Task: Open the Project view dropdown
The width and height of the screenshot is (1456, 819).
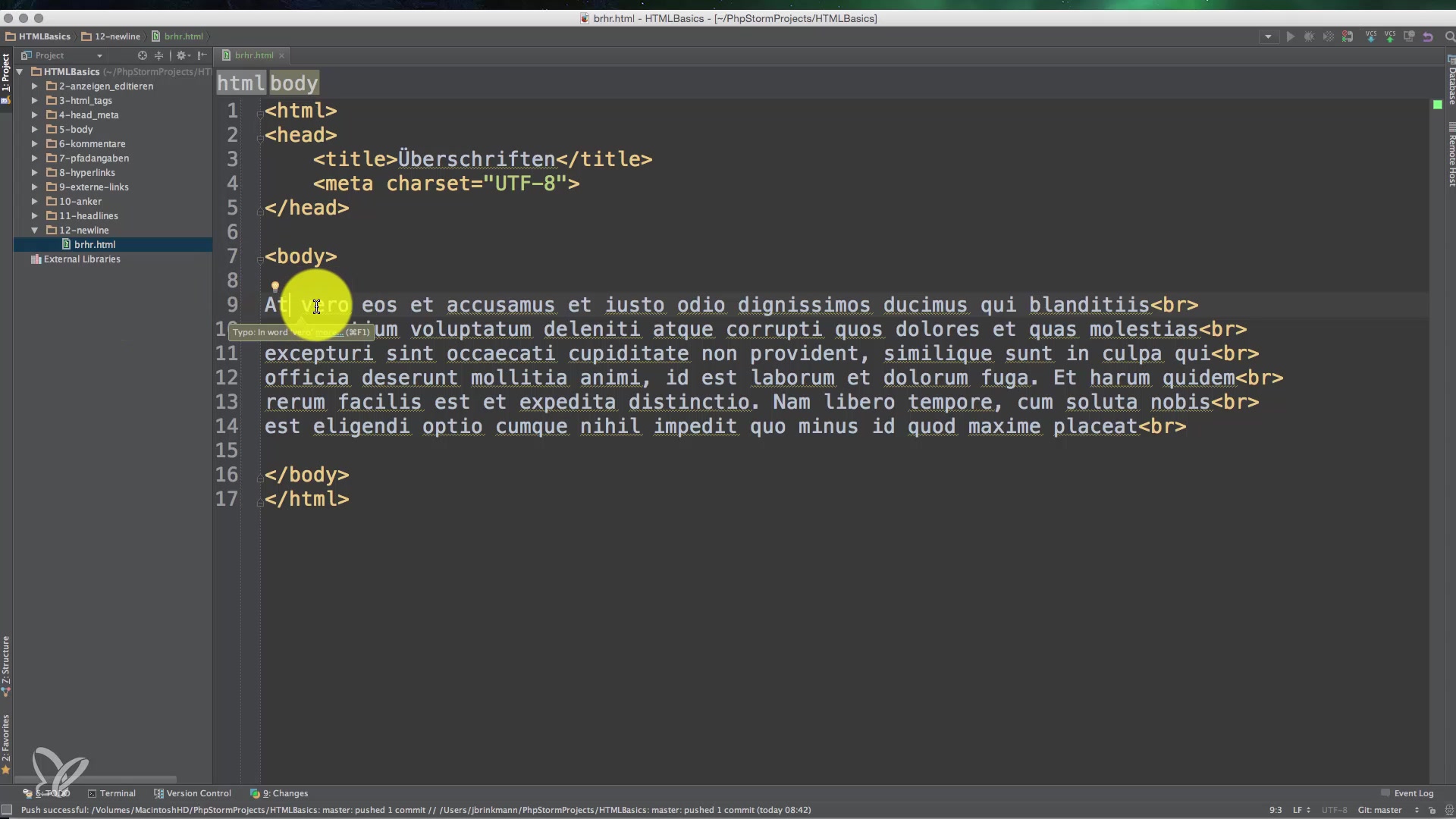Action: pyautogui.click(x=99, y=55)
